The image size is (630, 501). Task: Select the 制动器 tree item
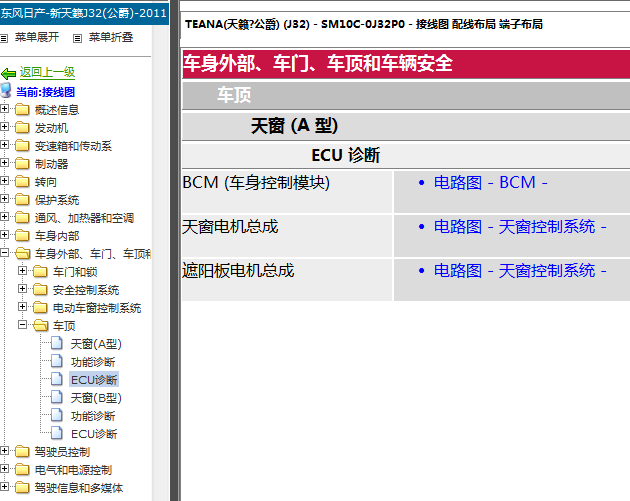(51, 164)
